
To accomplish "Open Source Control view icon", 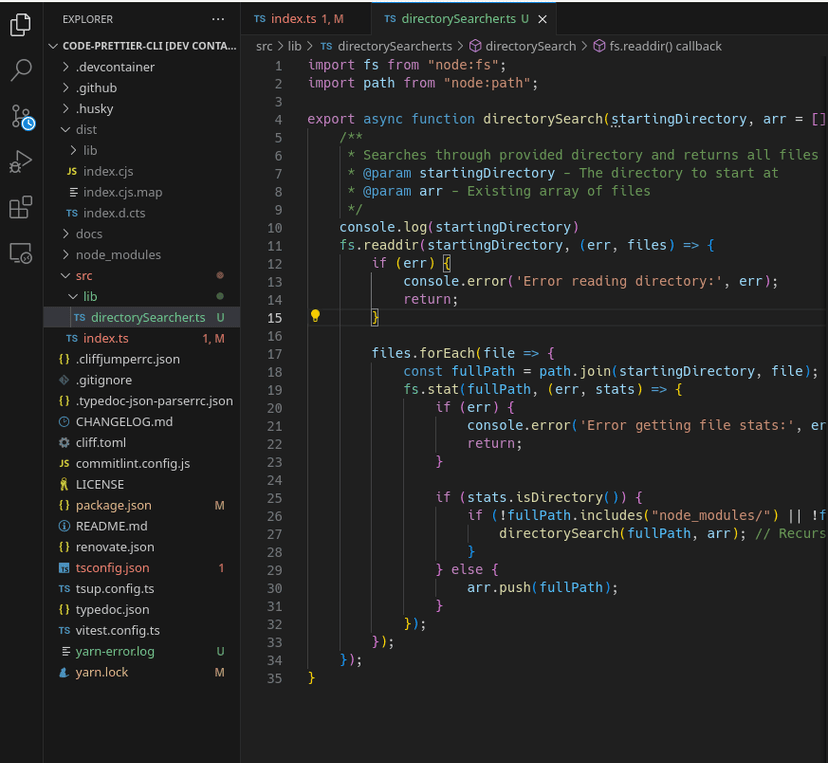I will pyautogui.click(x=21, y=117).
